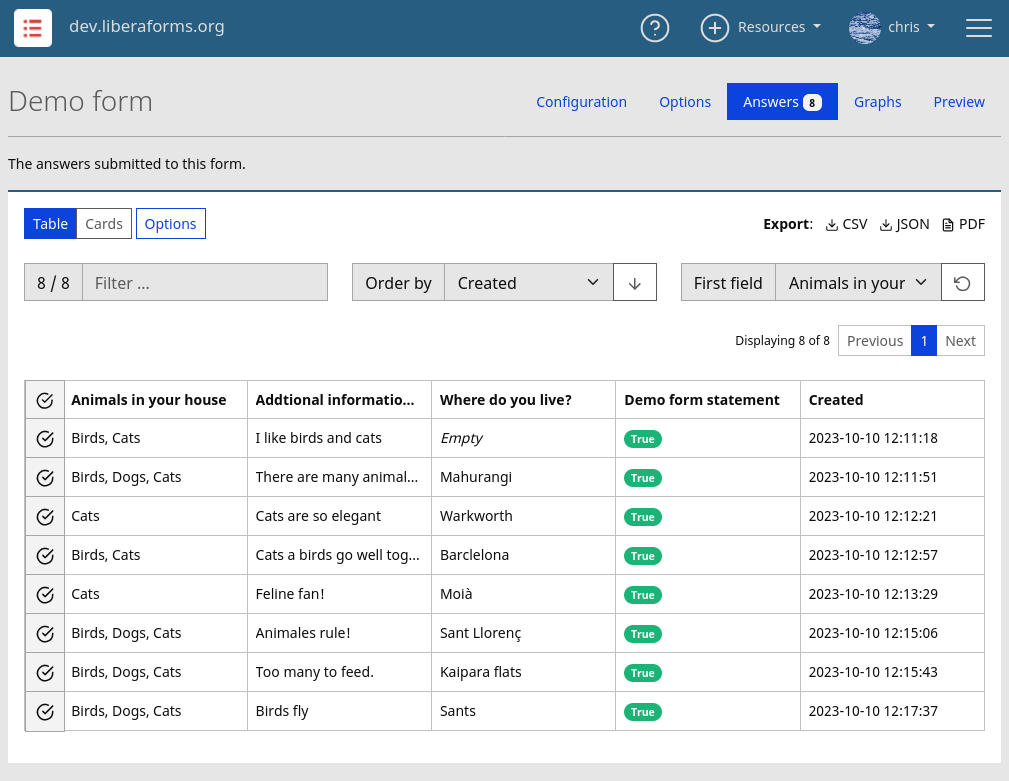
Task: Click the True badge in Mahurangi row
Action: (642, 478)
